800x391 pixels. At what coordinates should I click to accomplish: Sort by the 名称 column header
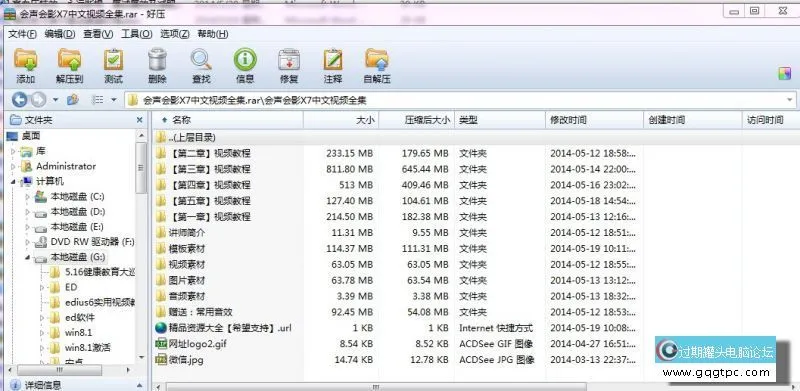point(227,120)
